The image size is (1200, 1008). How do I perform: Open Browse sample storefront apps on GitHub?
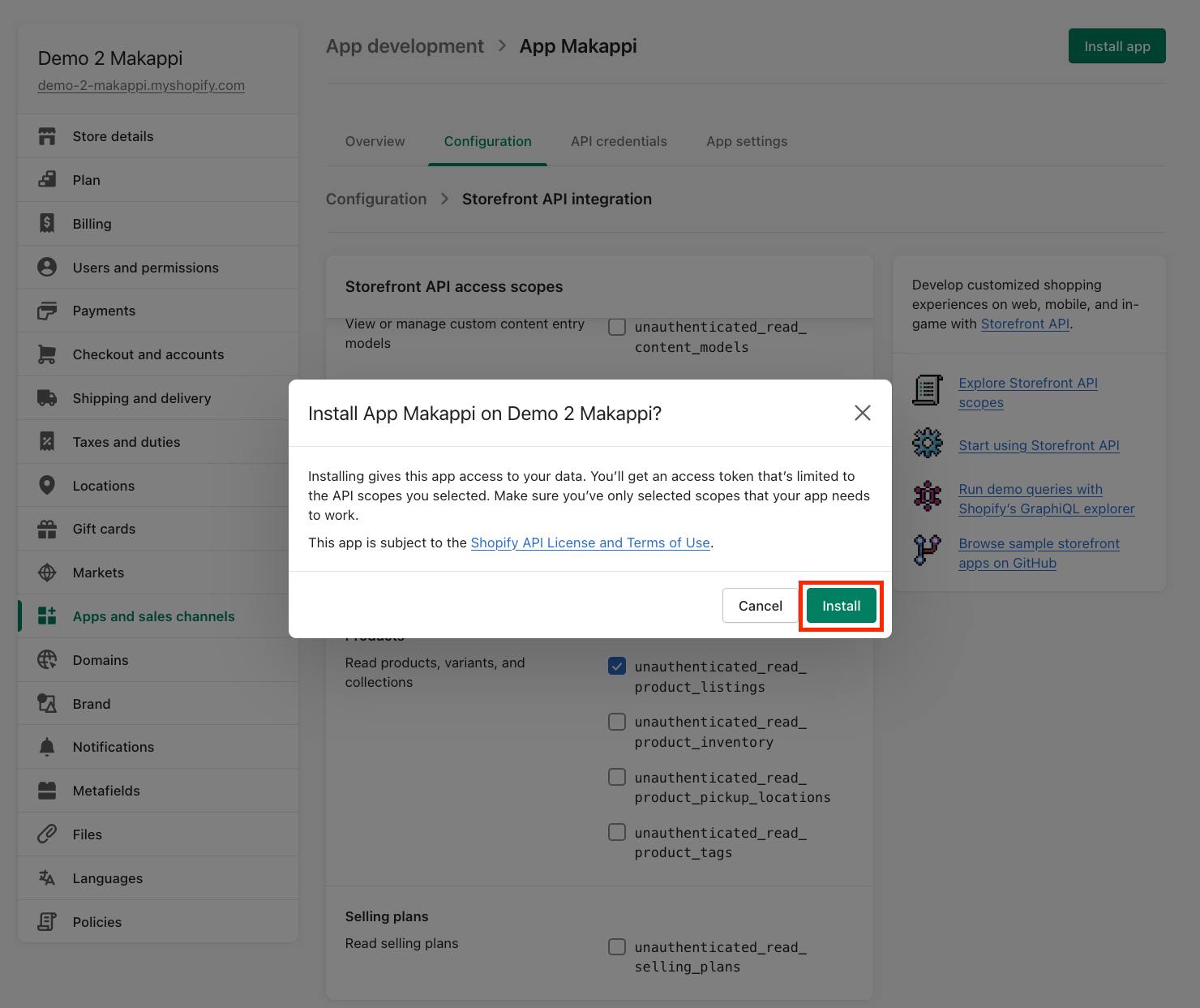click(1039, 553)
